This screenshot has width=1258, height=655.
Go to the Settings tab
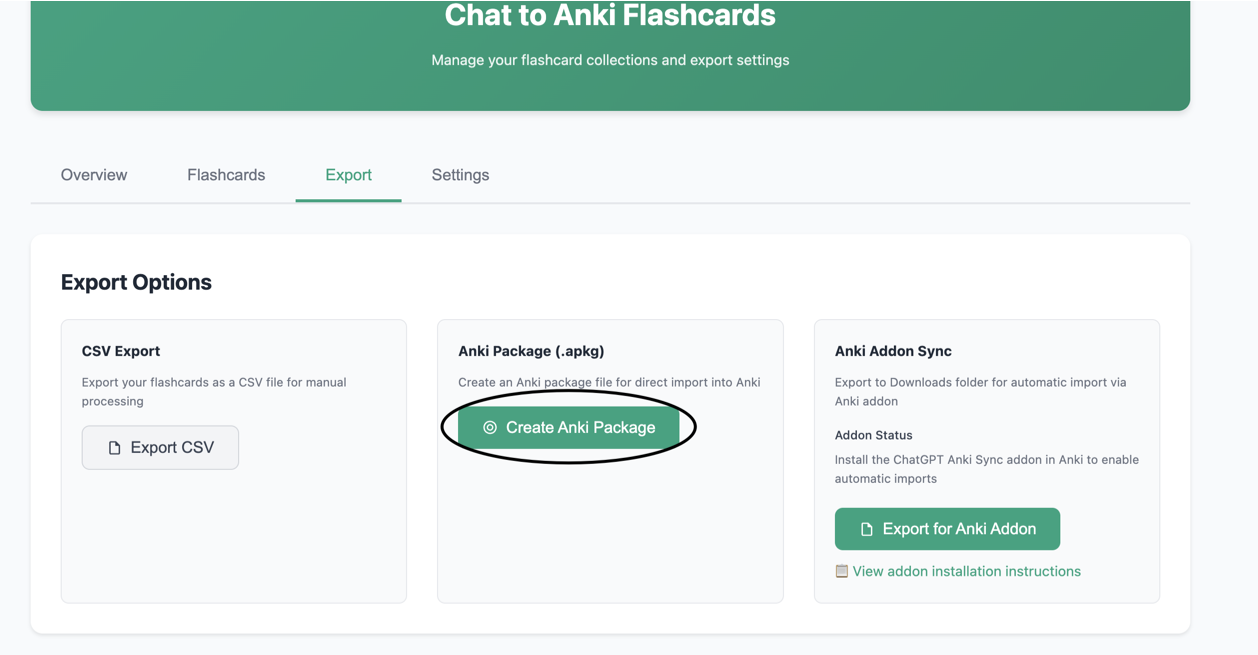tap(460, 175)
